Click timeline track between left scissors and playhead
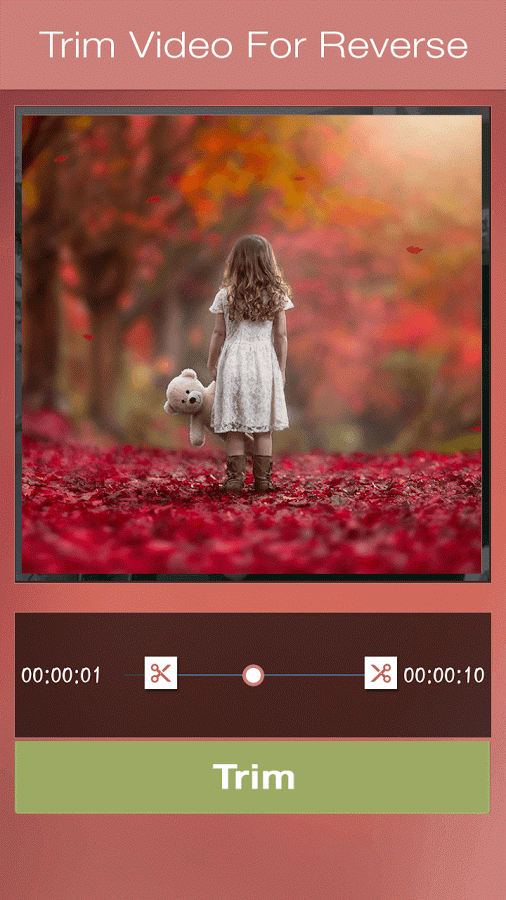 tap(209, 675)
